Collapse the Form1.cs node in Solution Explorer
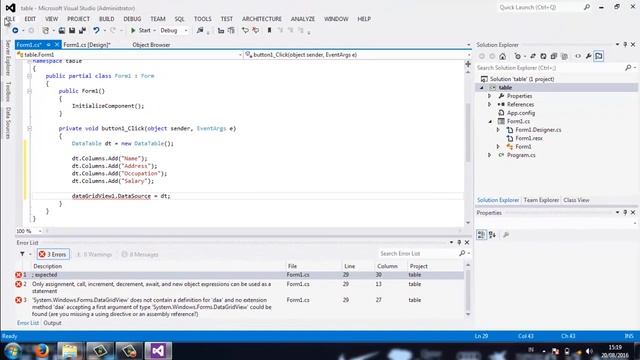The width and height of the screenshot is (640, 360). [x=490, y=122]
